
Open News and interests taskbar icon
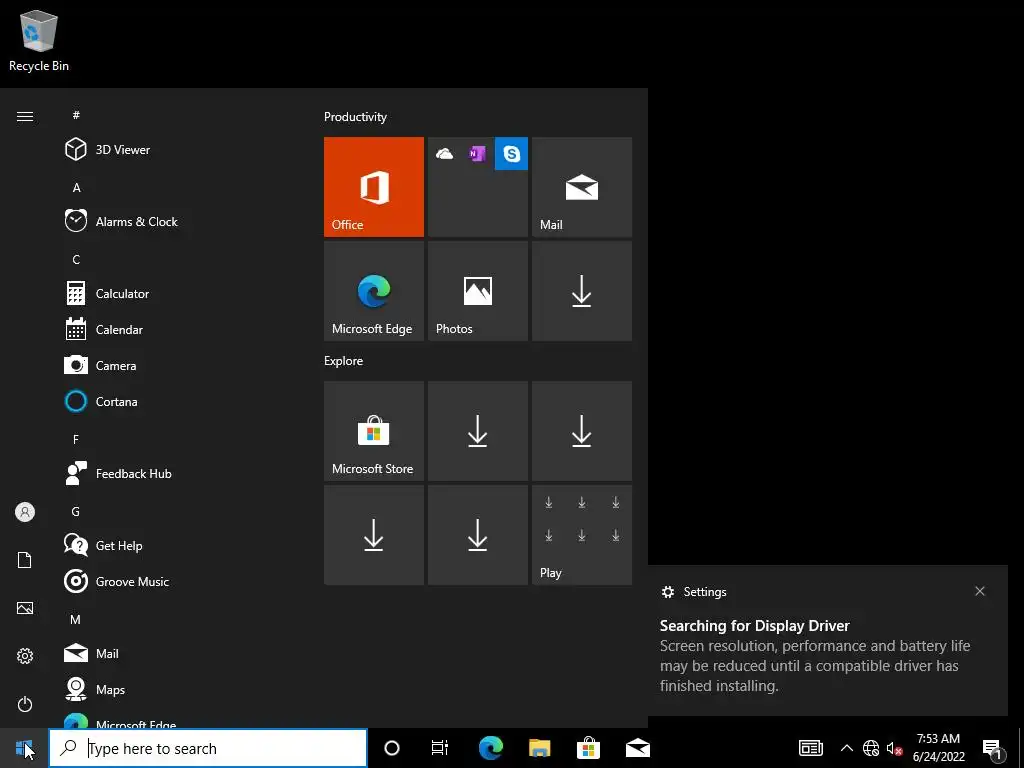[810, 748]
